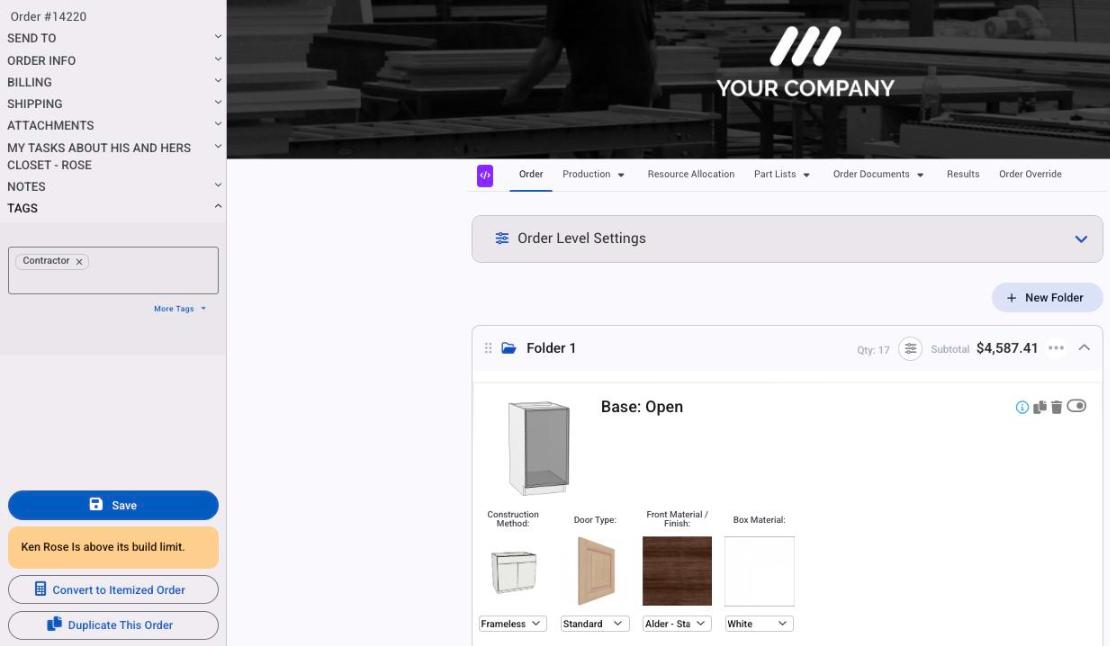
Task: Switch to the Order tab
Action: pos(531,174)
